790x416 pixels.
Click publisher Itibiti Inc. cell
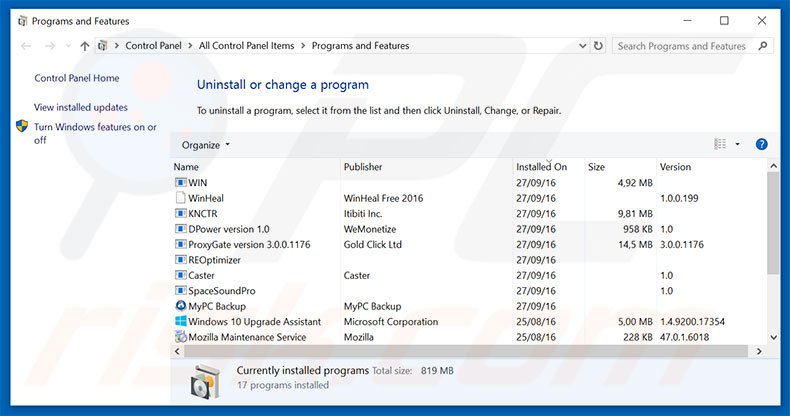click(363, 214)
